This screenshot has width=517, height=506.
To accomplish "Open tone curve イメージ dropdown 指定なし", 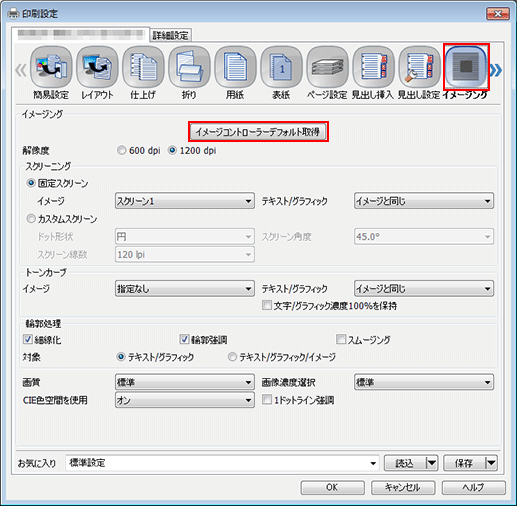I will point(185,289).
